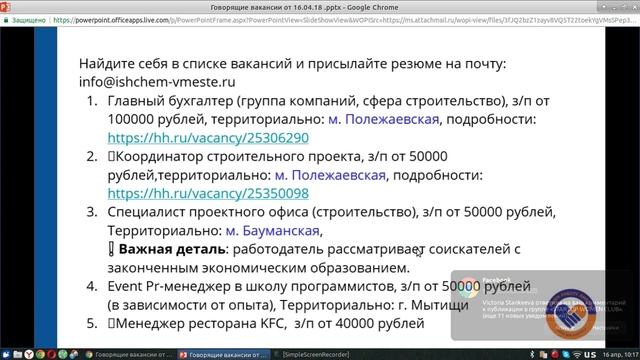Launch Yandex browser from the taskbar
This screenshot has height=360, width=640.
[29, 354]
